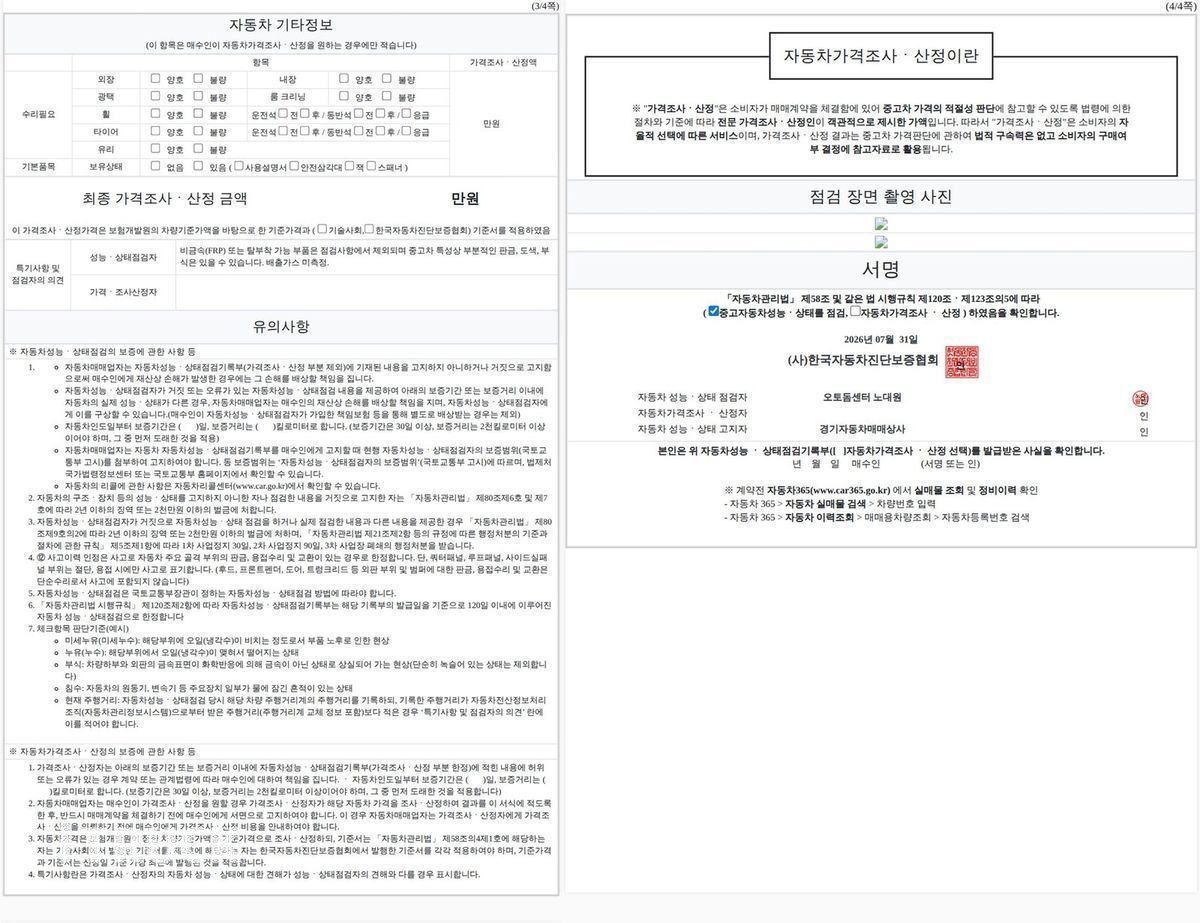Check 자동차가격조사·산정 checkbox in signature section
1200x923 pixels.
[855, 311]
